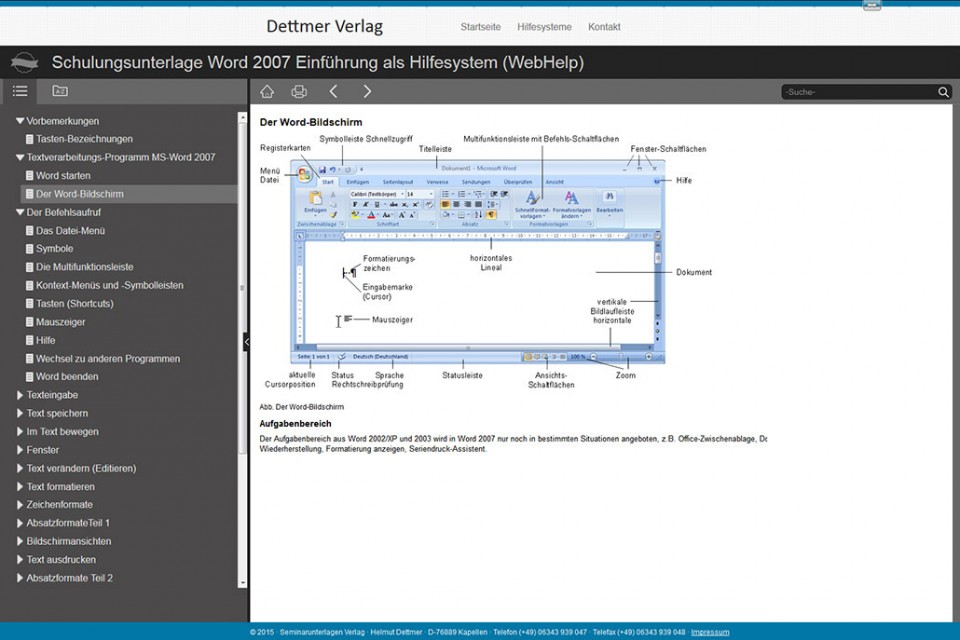
Task: Collapse the Der Befehlsaufruf section
Action: [20, 213]
